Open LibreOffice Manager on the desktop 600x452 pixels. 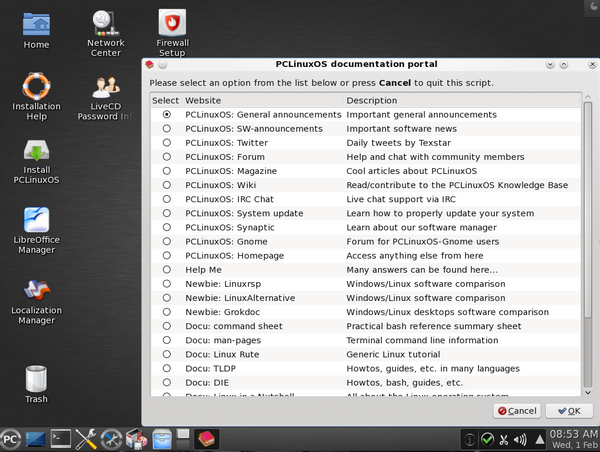[x=36, y=220]
